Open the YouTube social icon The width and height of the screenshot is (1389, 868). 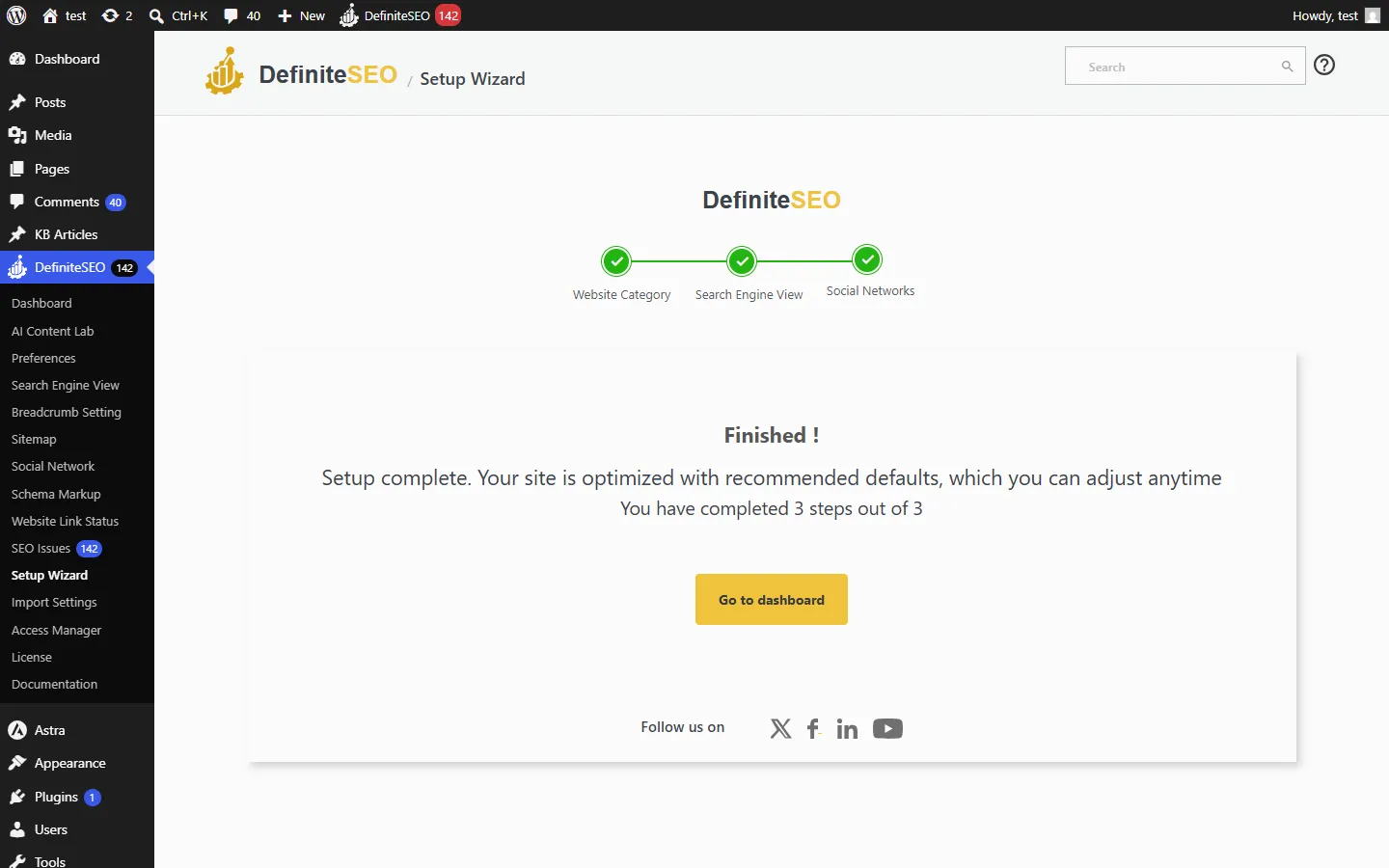[x=887, y=728]
